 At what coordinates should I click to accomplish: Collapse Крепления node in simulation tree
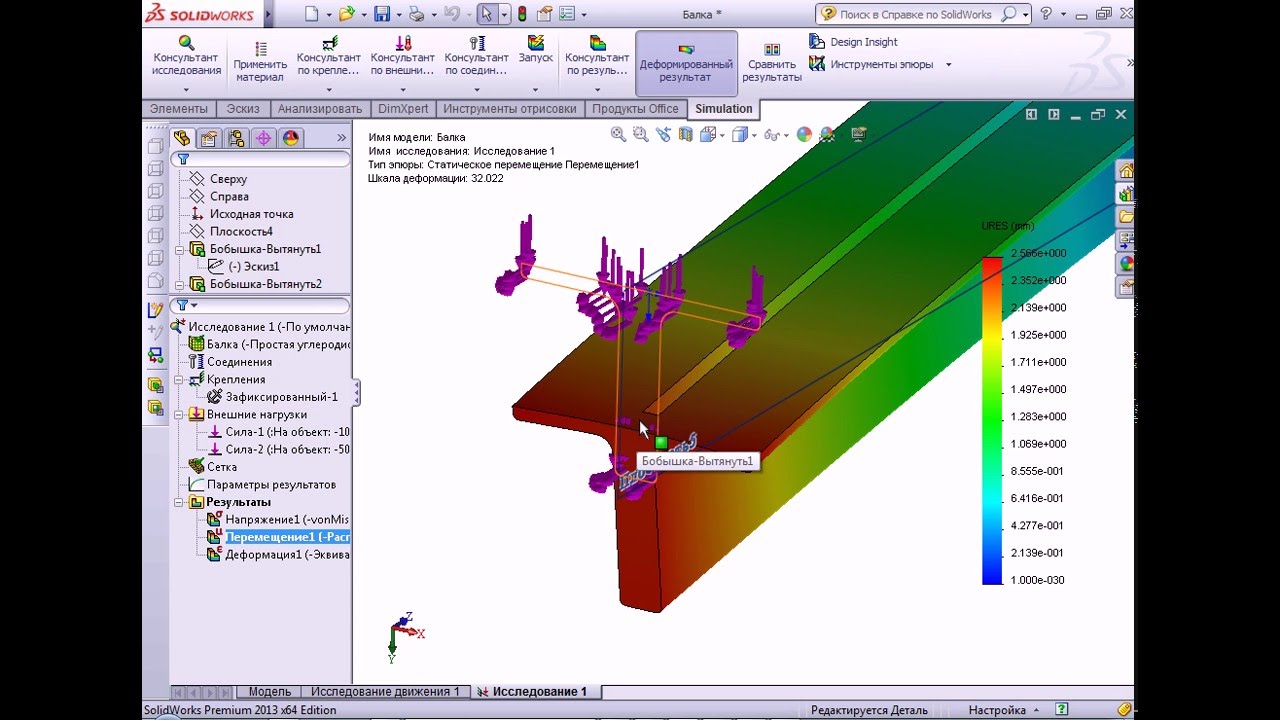coord(180,379)
